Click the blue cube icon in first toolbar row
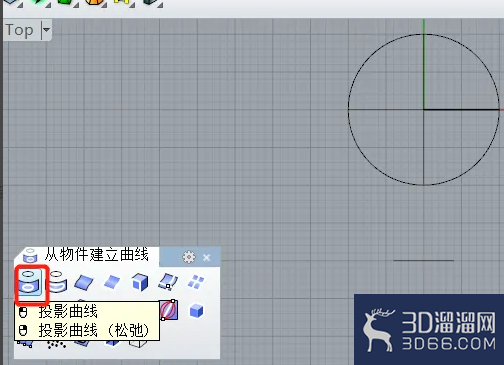Screen dimensions: 504x365 tap(140, 282)
